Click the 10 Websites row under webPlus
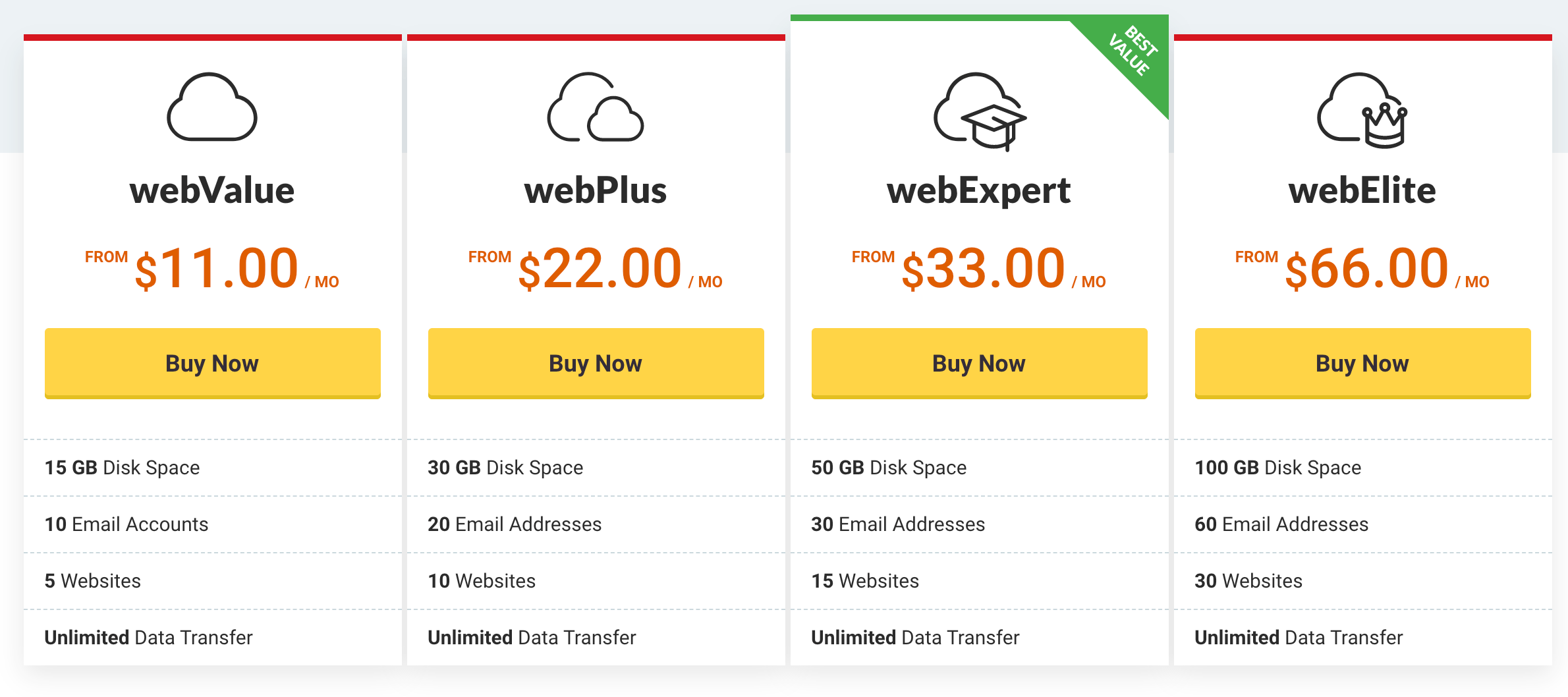This screenshot has width=1568, height=697. [481, 581]
